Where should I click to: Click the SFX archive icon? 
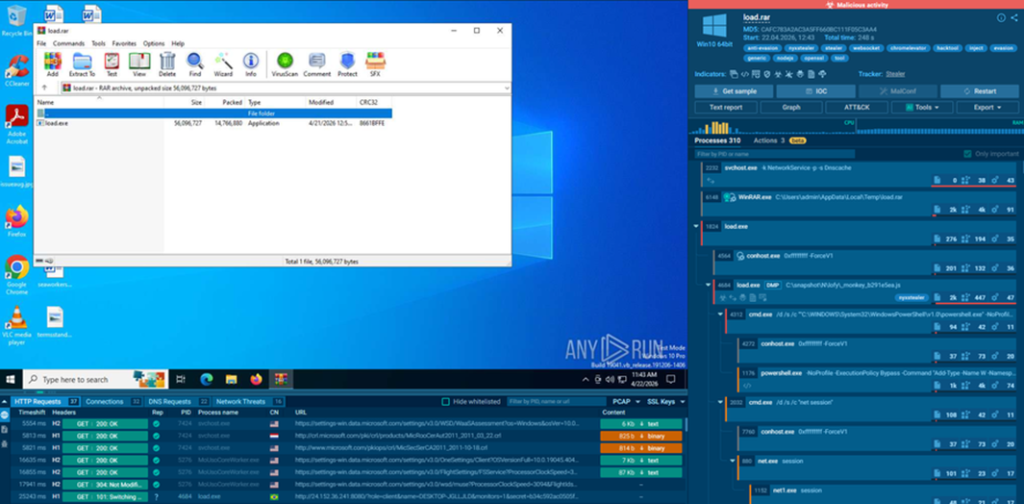coord(377,65)
